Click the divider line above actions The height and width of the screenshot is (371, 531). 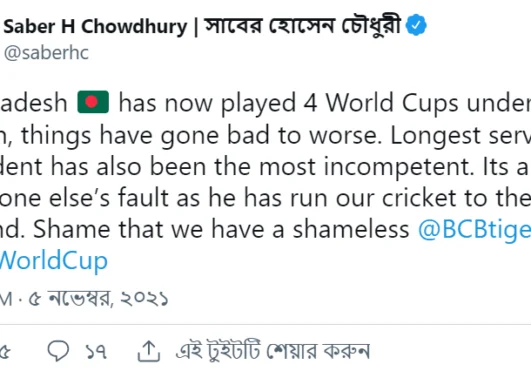click(x=266, y=324)
